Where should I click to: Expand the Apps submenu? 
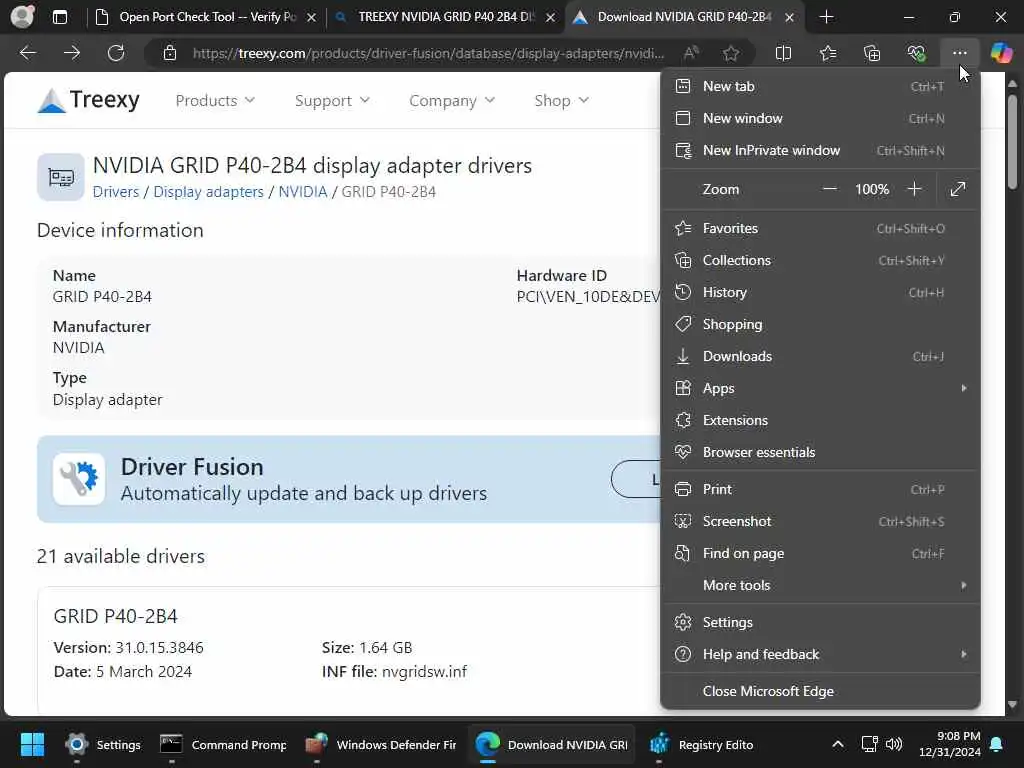point(820,388)
